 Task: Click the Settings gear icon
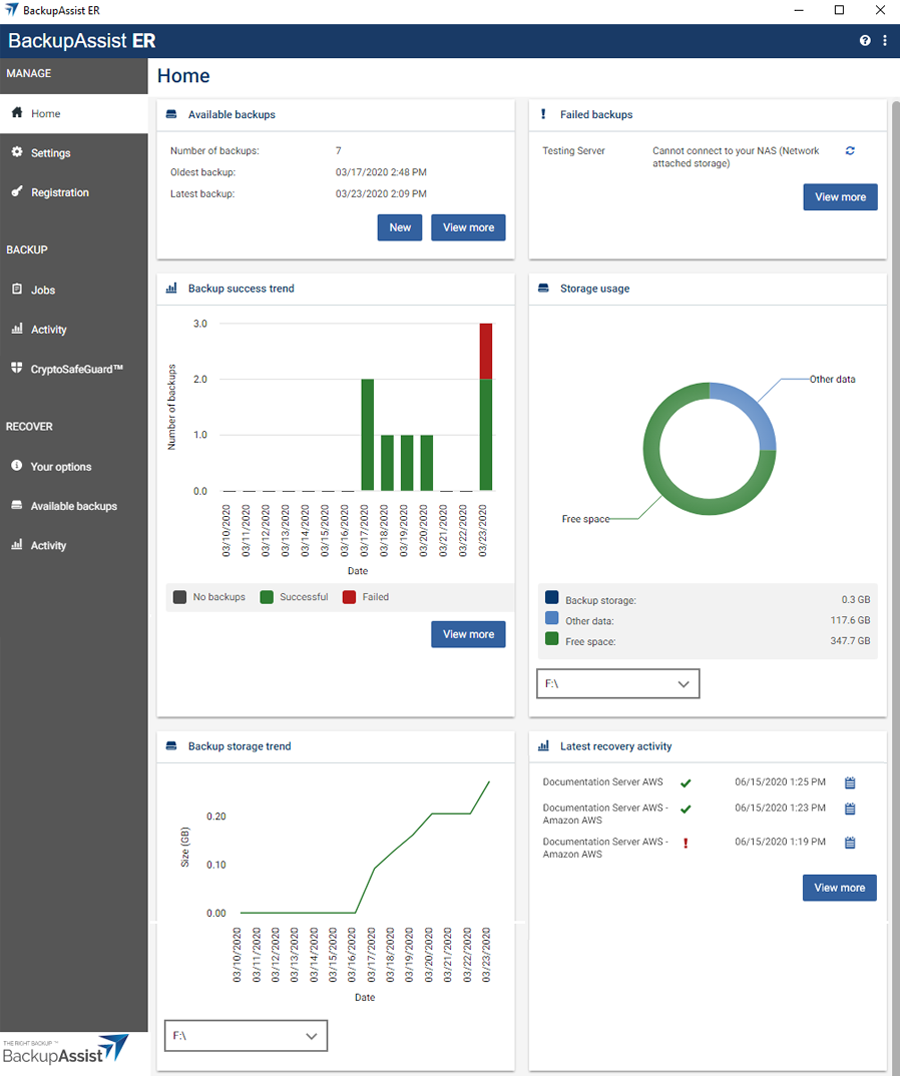tap(17, 152)
